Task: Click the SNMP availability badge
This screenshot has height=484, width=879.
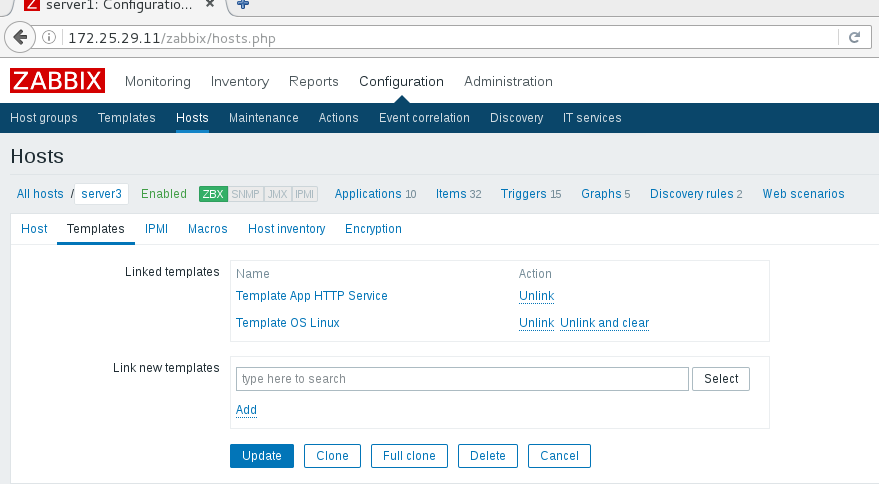Action: click(x=246, y=194)
